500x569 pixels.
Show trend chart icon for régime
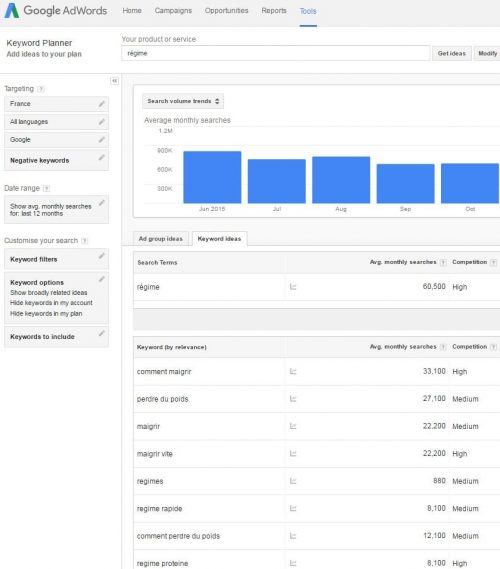click(x=293, y=287)
